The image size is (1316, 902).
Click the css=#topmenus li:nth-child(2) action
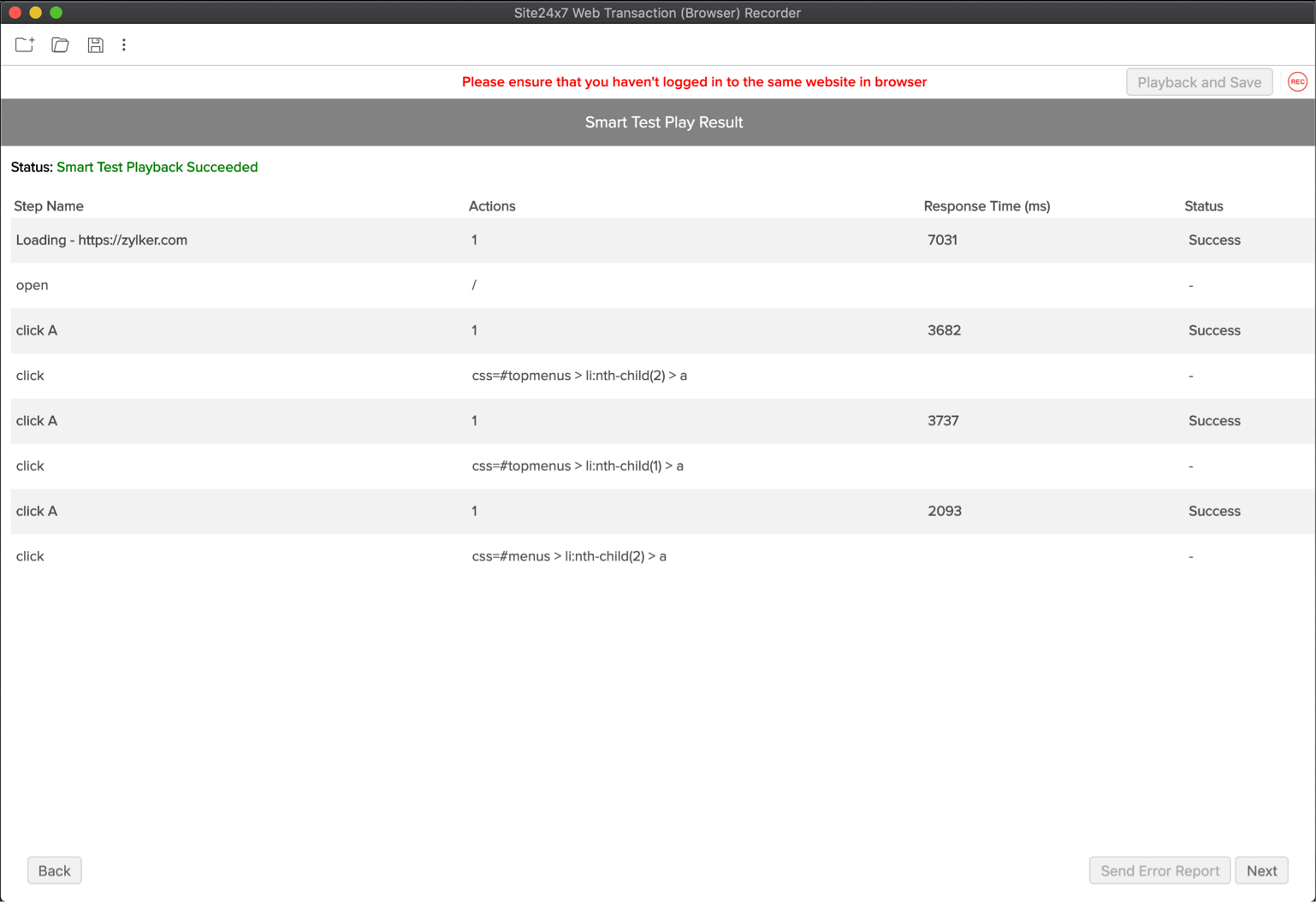[x=579, y=376]
